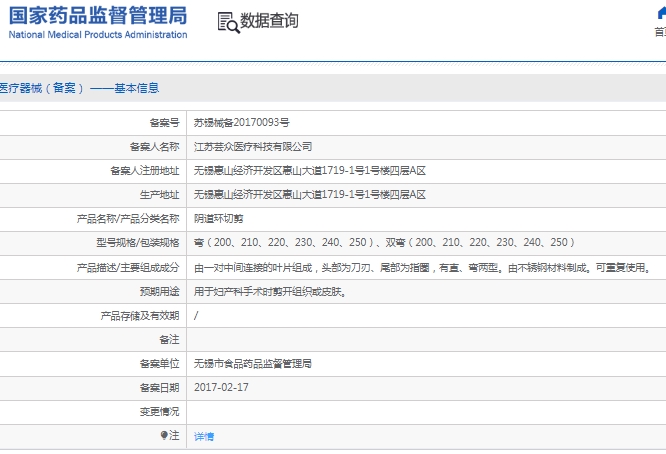Click 型号规格/包装规格 row label
Image resolution: width=666 pixels, height=454 pixels.
click(138, 243)
